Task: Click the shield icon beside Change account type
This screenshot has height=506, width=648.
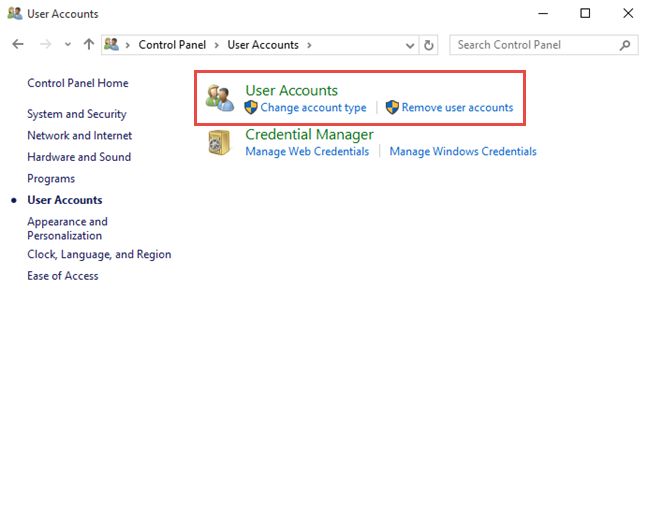Action: click(251, 107)
